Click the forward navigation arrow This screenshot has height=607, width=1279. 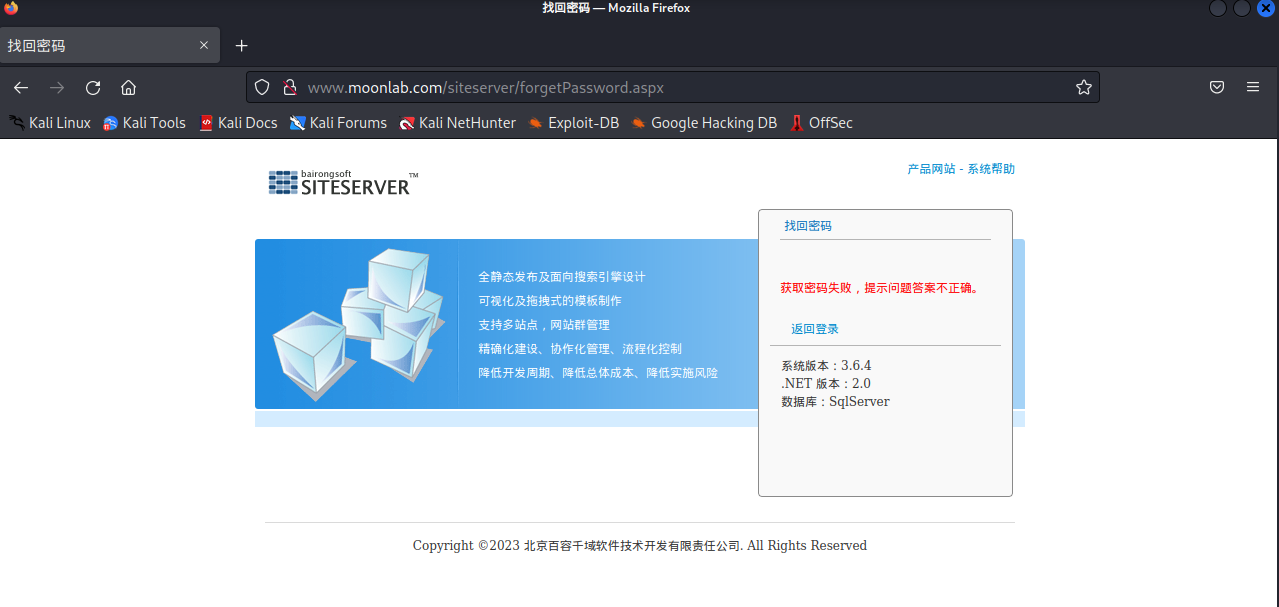(57, 87)
